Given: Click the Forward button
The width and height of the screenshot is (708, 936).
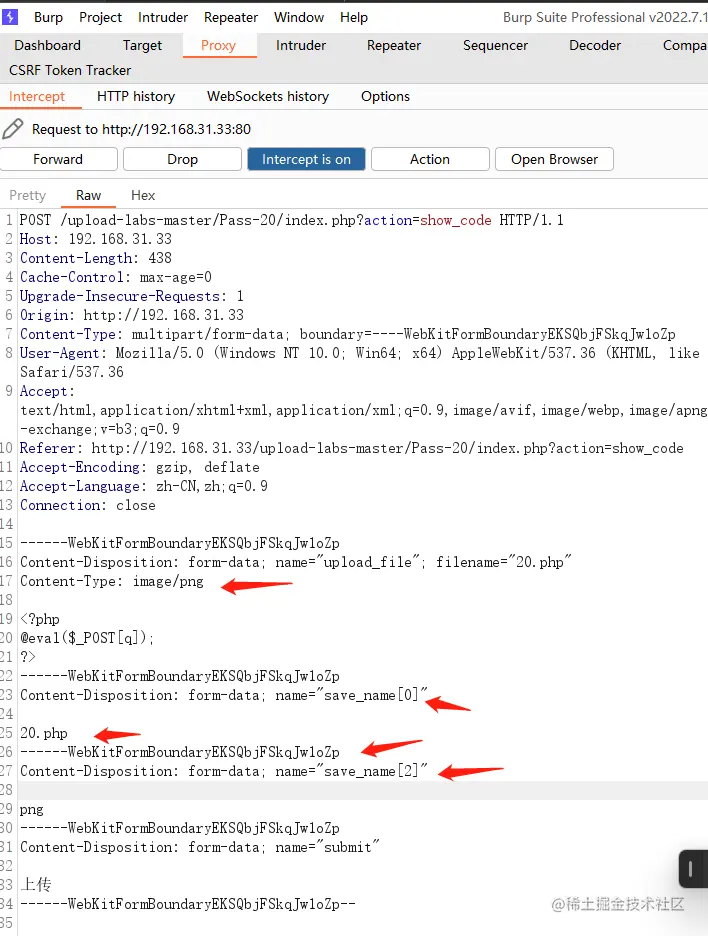Looking at the screenshot, I should 59,159.
